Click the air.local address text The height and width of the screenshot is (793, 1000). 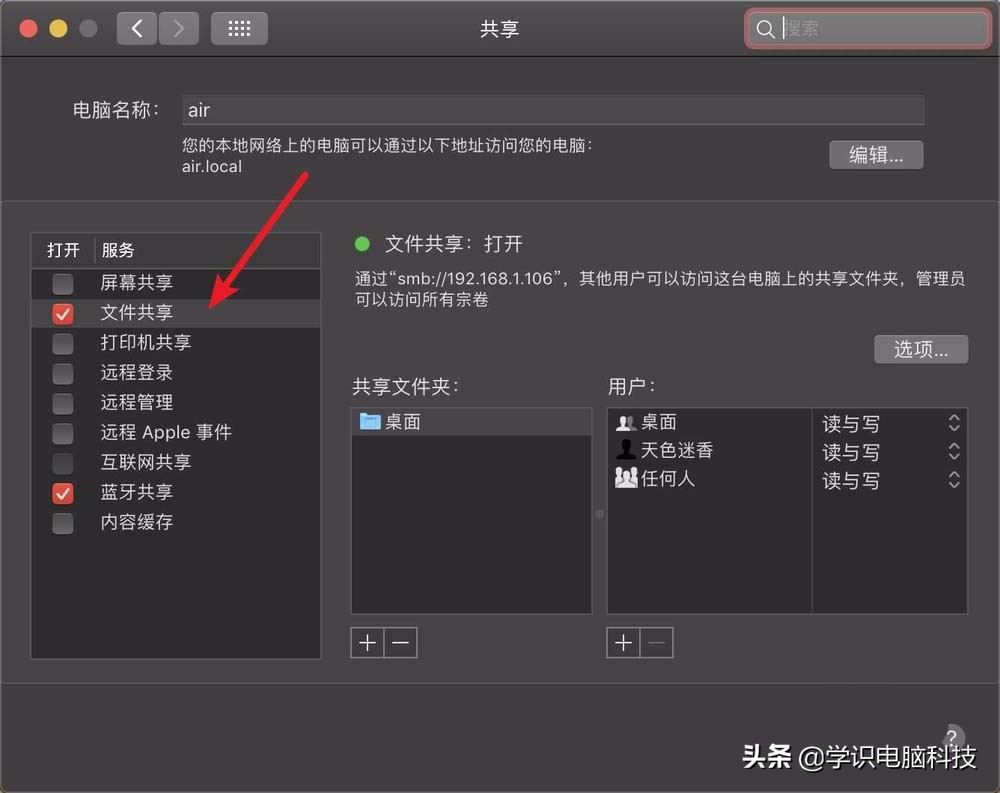coord(212,167)
